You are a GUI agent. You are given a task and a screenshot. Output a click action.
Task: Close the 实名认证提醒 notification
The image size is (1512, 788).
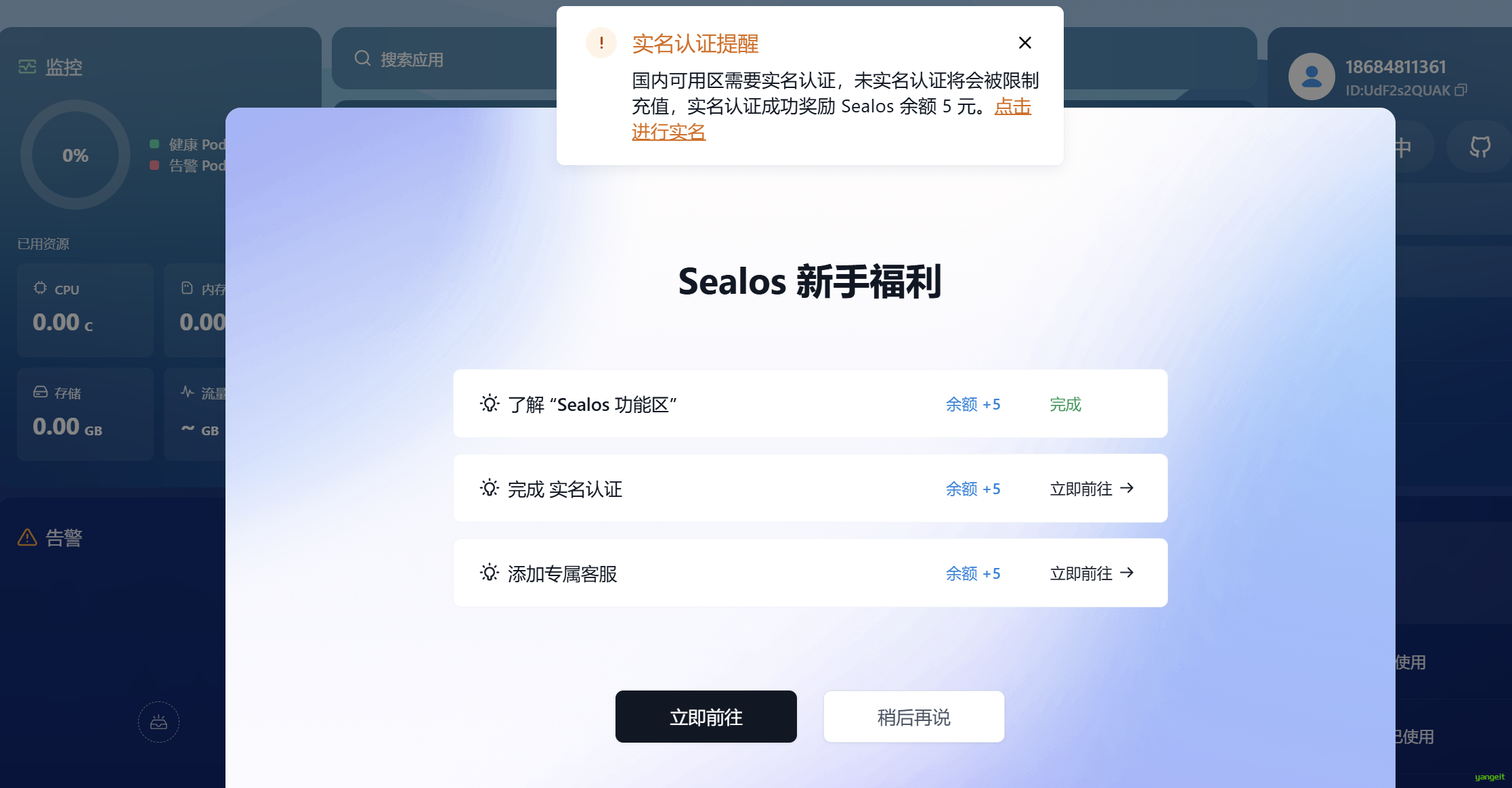(1024, 43)
